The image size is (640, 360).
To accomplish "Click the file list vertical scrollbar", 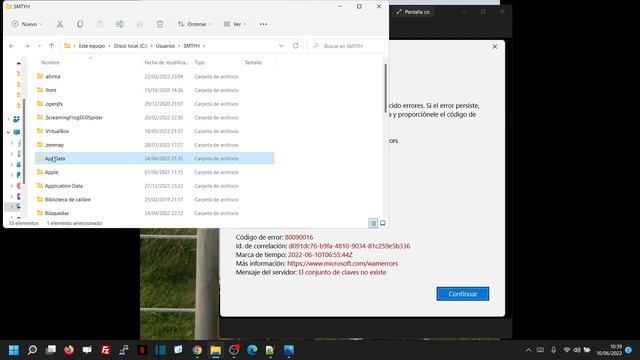I will point(385,88).
